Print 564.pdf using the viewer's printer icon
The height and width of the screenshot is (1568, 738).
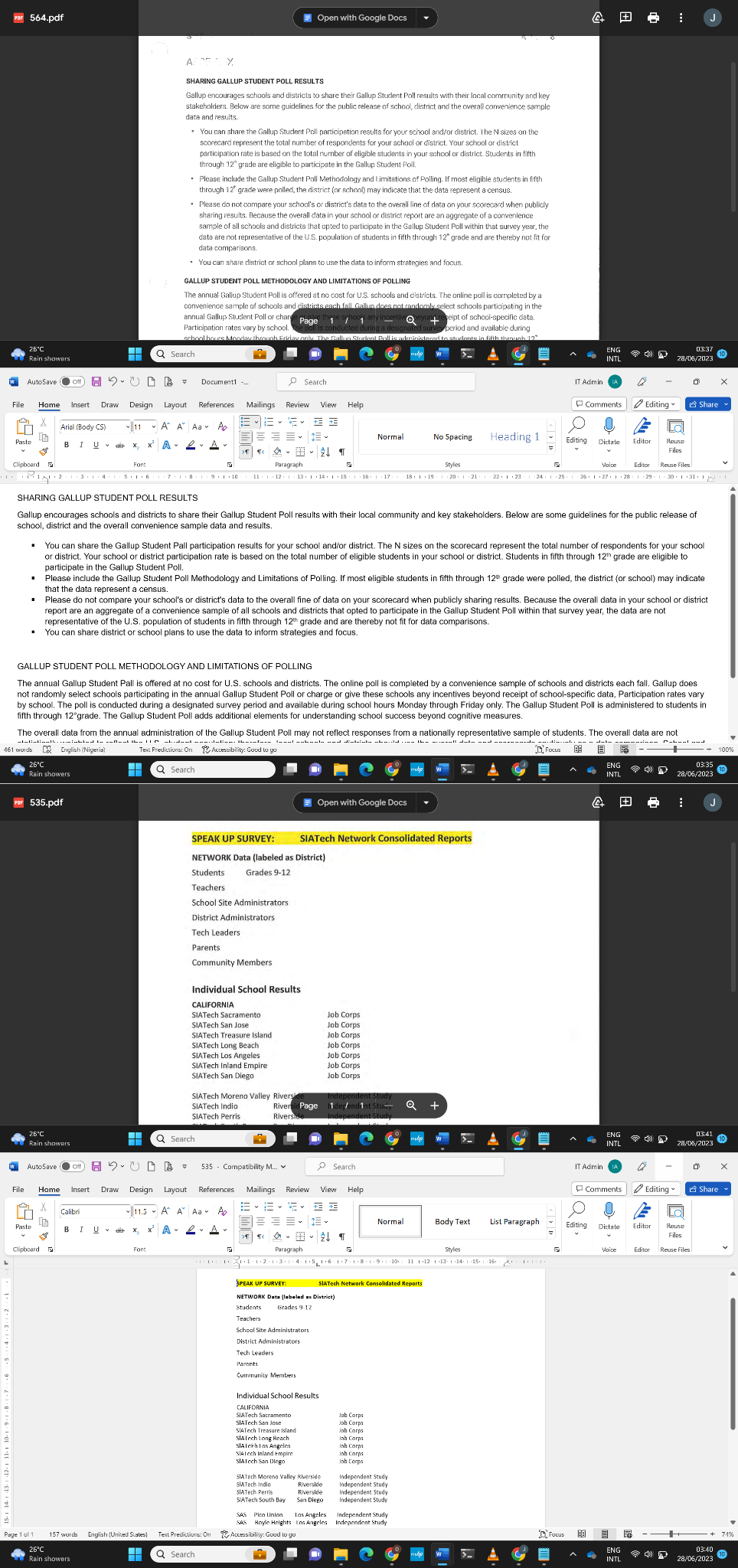click(x=653, y=18)
